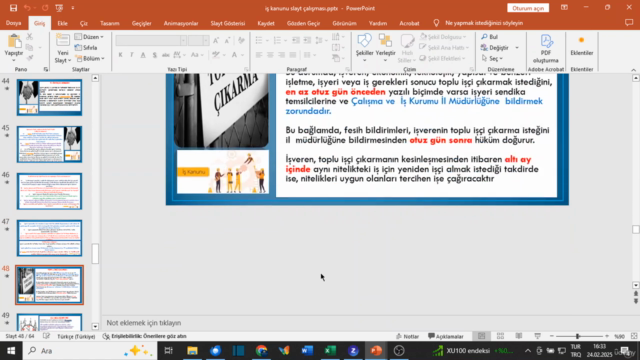
Task: Switch to the Ekle tab
Action: click(x=62, y=23)
